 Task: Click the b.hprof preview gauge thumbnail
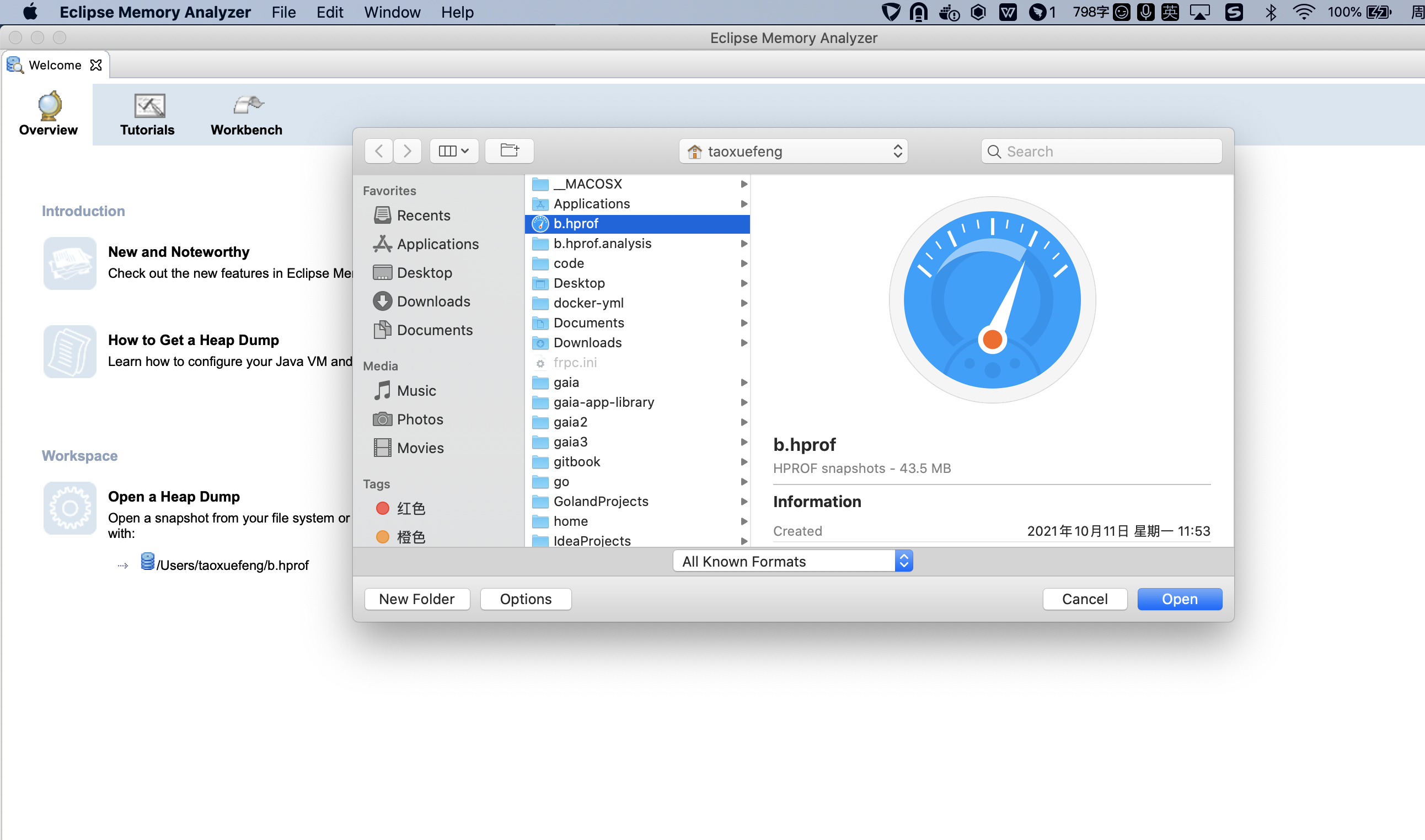992,299
